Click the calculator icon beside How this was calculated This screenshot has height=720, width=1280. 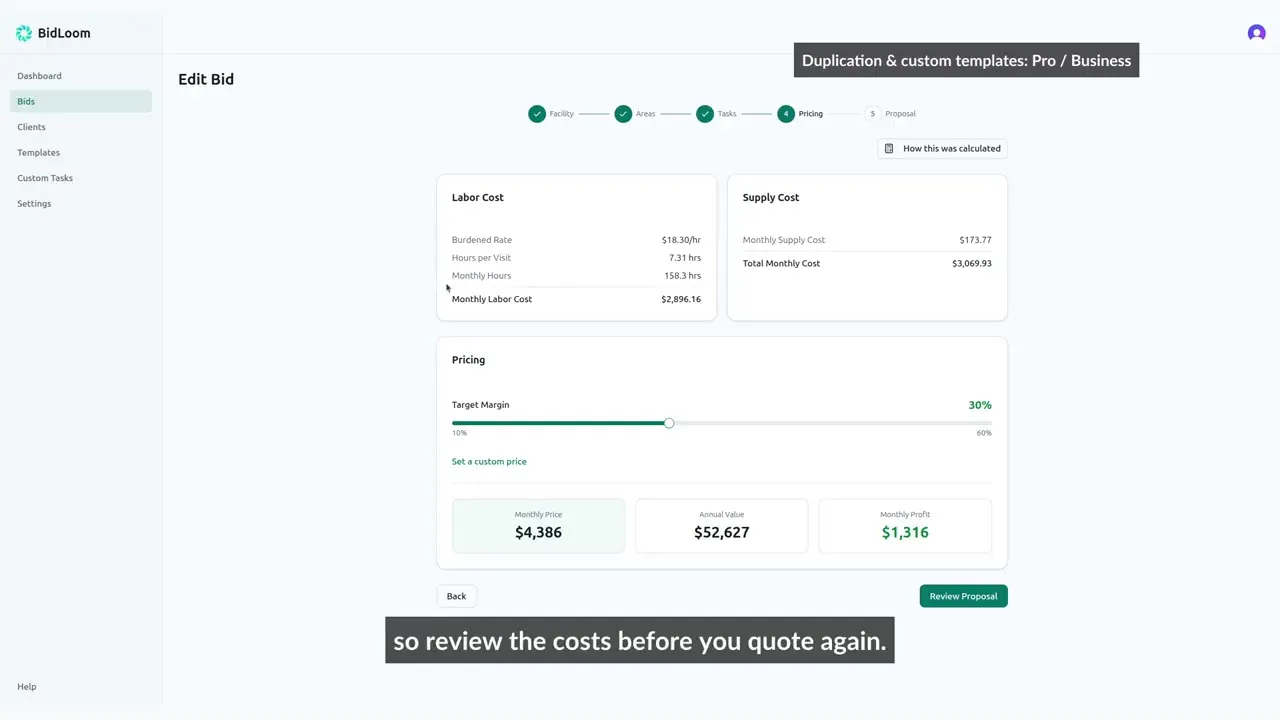889,149
